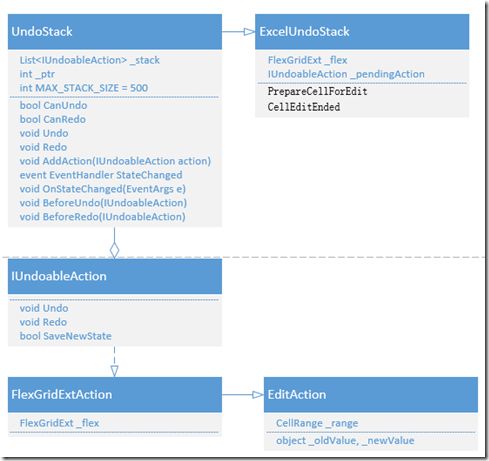Image resolution: width=489 pixels, height=461 pixels.
Task: Click void Undo in IUndoableAction
Action: coord(44,308)
